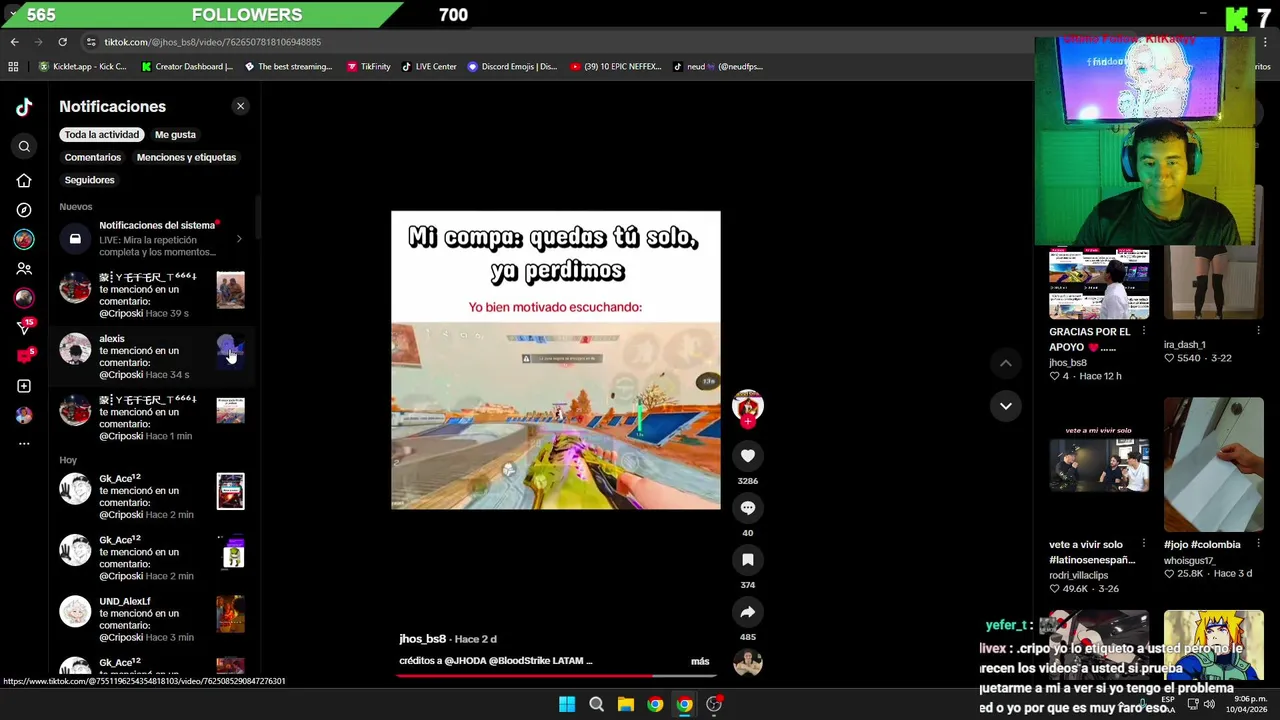Open Messages icon with 15 badge
The width and height of the screenshot is (1280, 720).
coord(24,327)
